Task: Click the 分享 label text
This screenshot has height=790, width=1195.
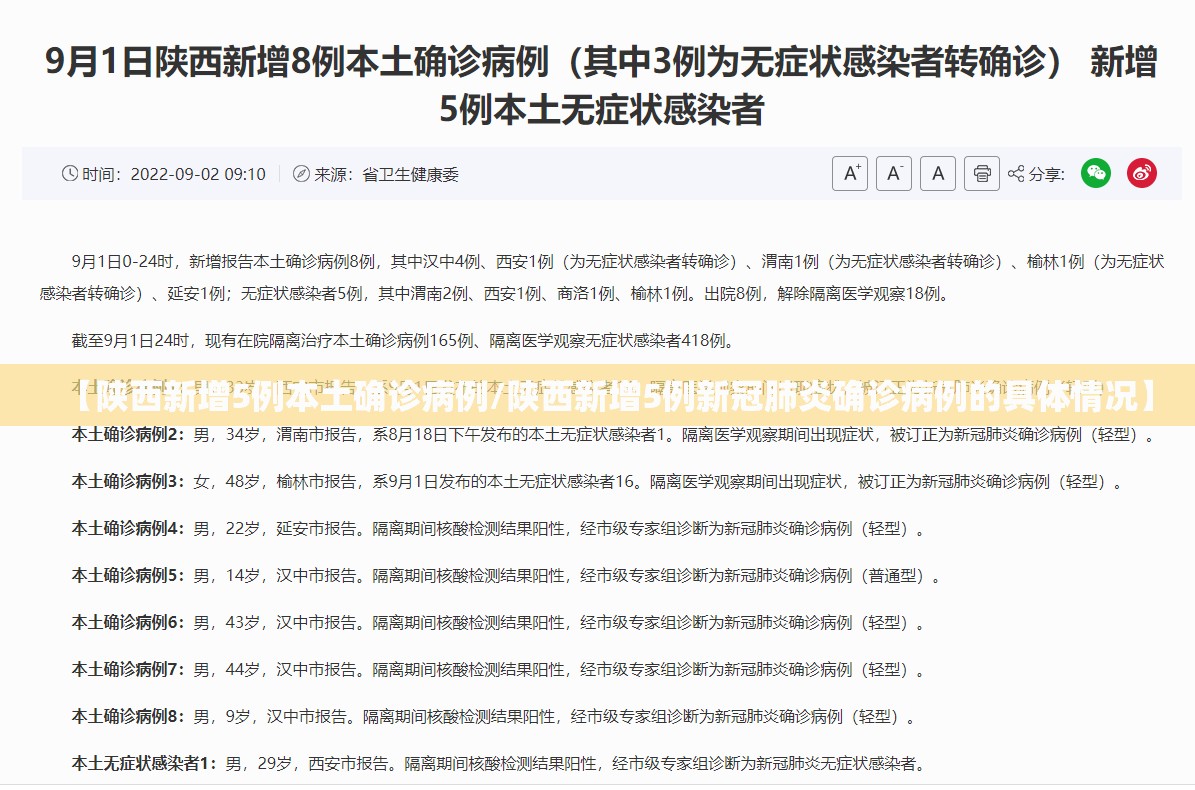Action: 1046,174
